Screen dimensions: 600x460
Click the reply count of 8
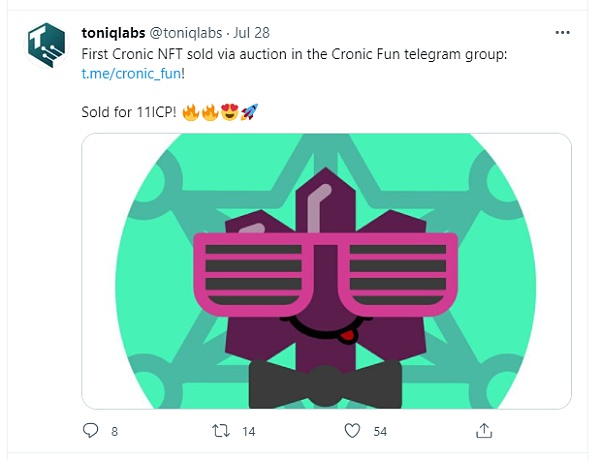[x=115, y=432]
